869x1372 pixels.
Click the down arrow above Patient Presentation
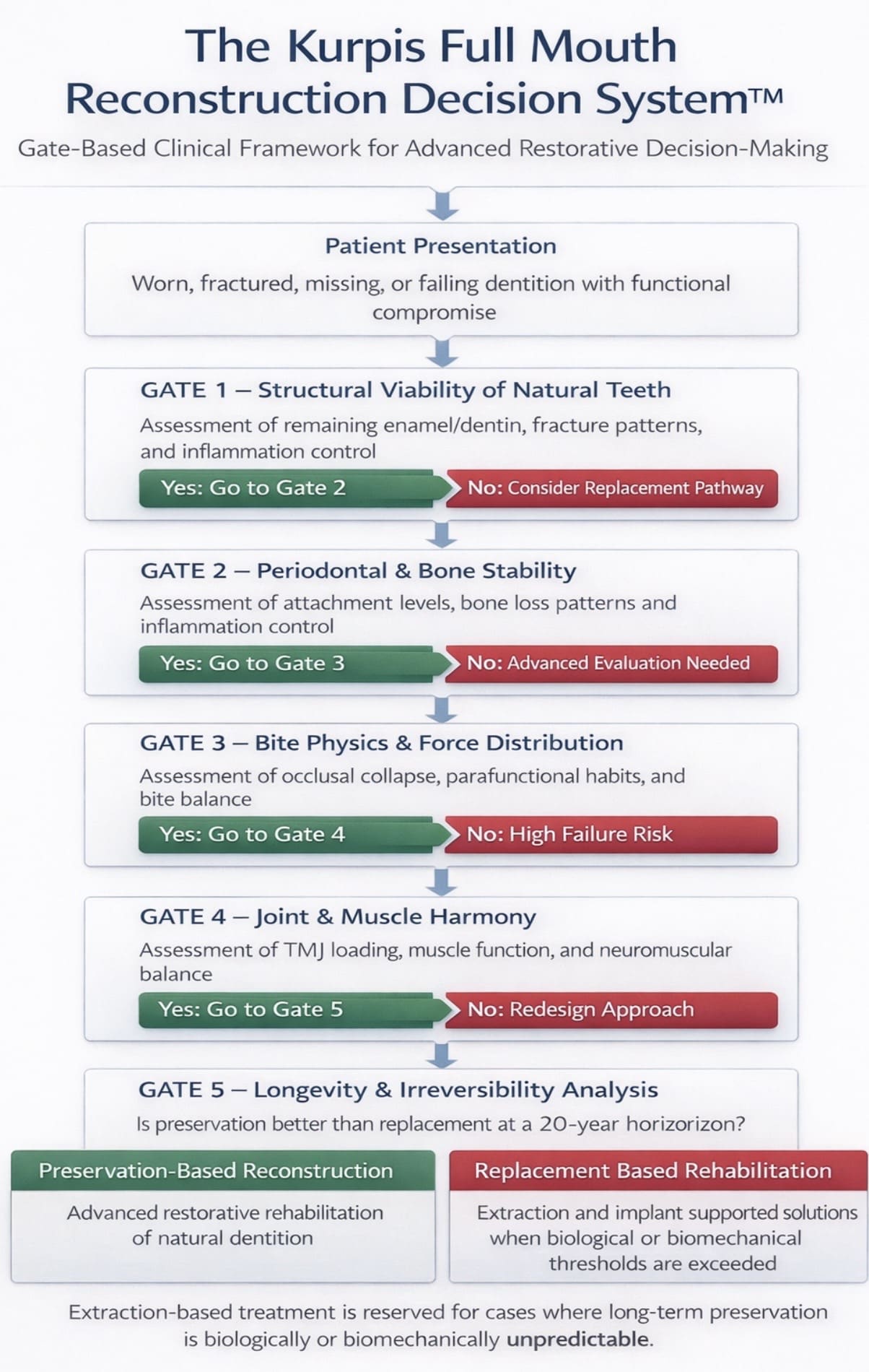pos(442,204)
